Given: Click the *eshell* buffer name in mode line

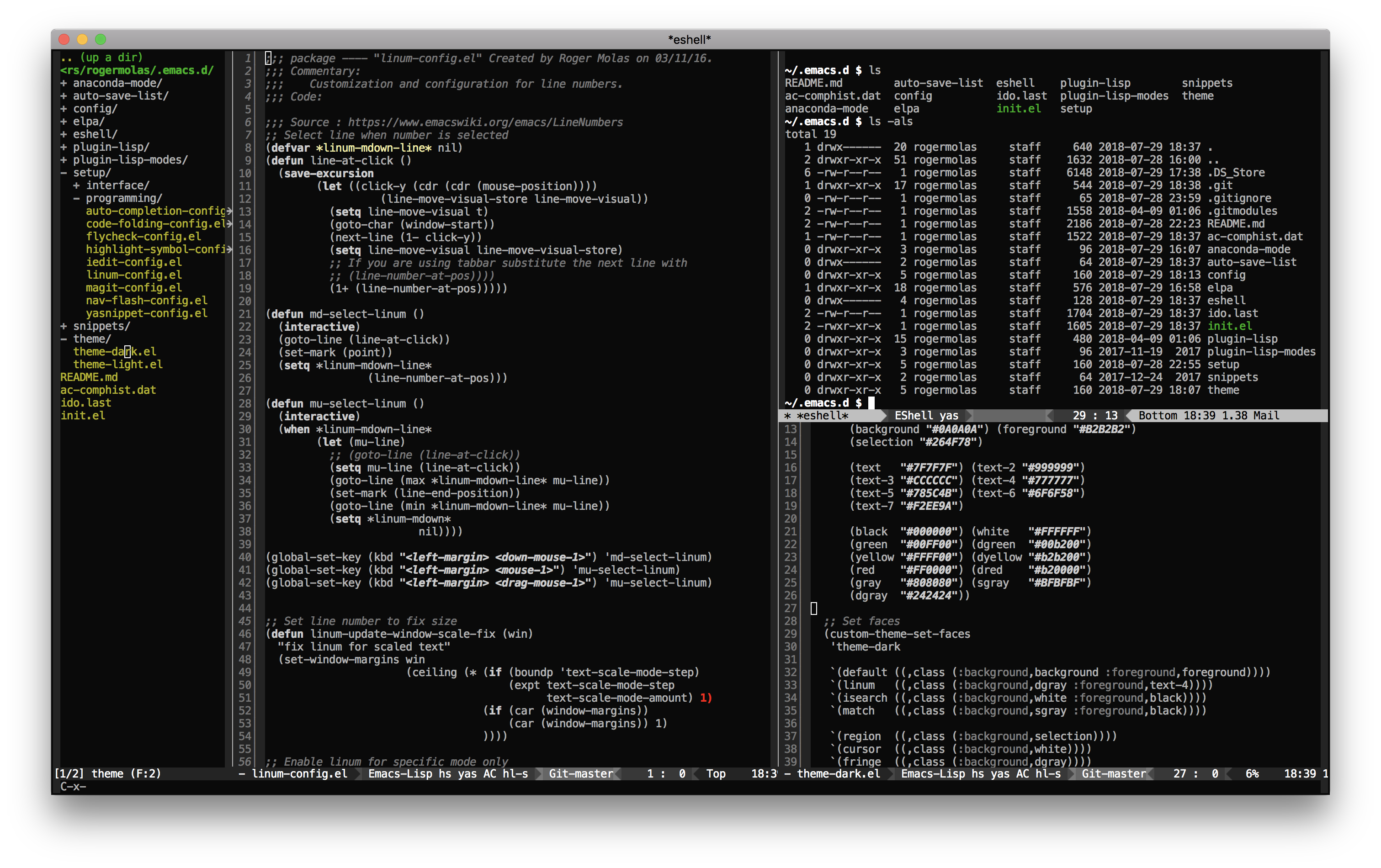Looking at the screenshot, I should coord(823,416).
